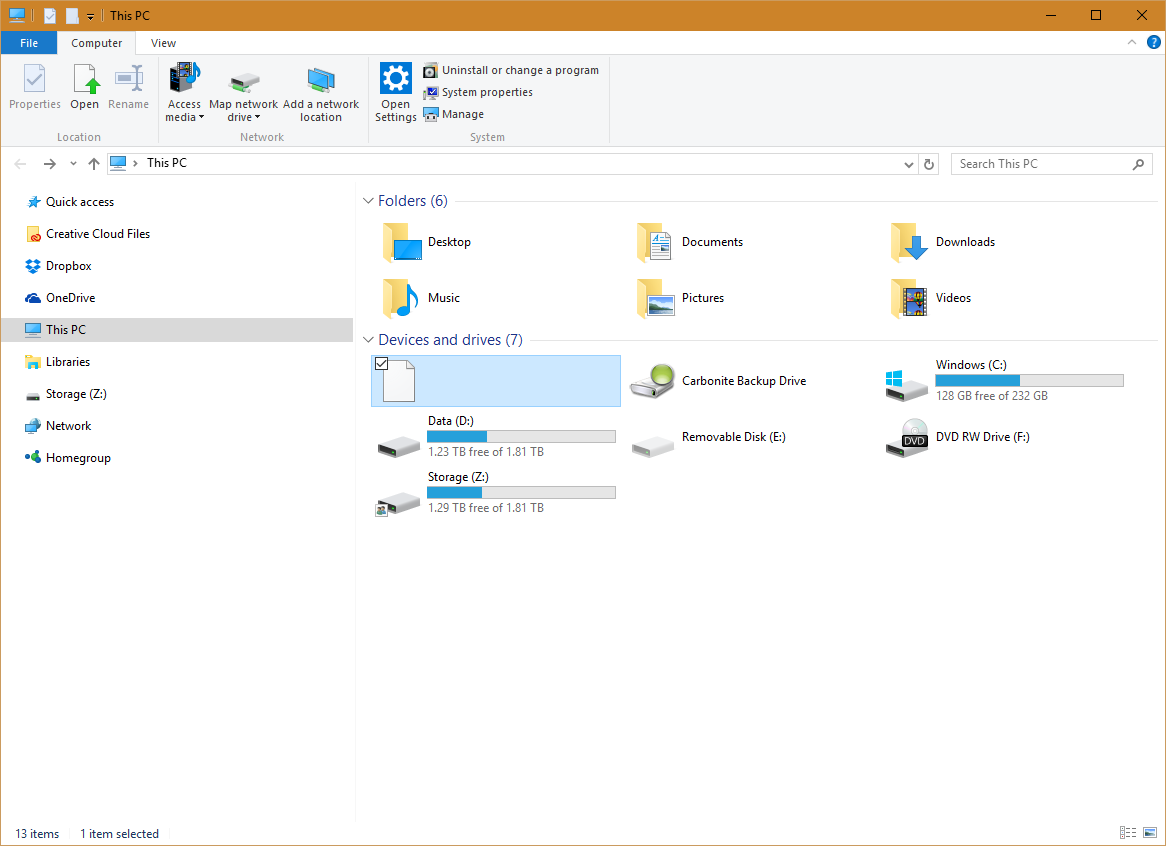Open the File menu
Image resolution: width=1166 pixels, height=846 pixels.
click(x=29, y=43)
